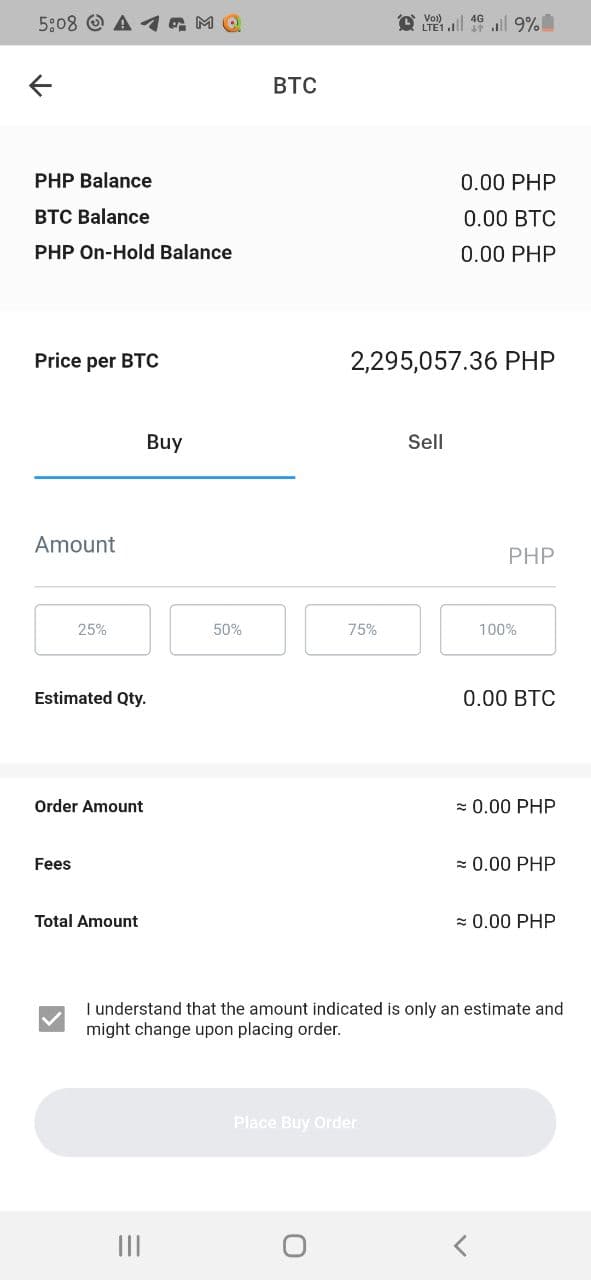Switch to the Sell tab
The width and height of the screenshot is (591, 1280).
point(425,442)
